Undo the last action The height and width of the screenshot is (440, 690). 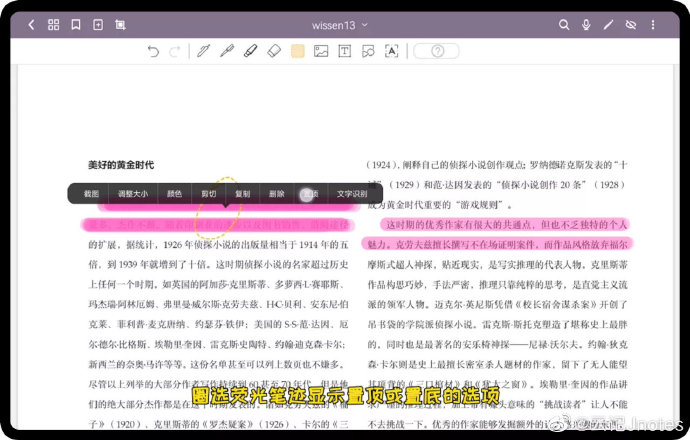pos(153,51)
